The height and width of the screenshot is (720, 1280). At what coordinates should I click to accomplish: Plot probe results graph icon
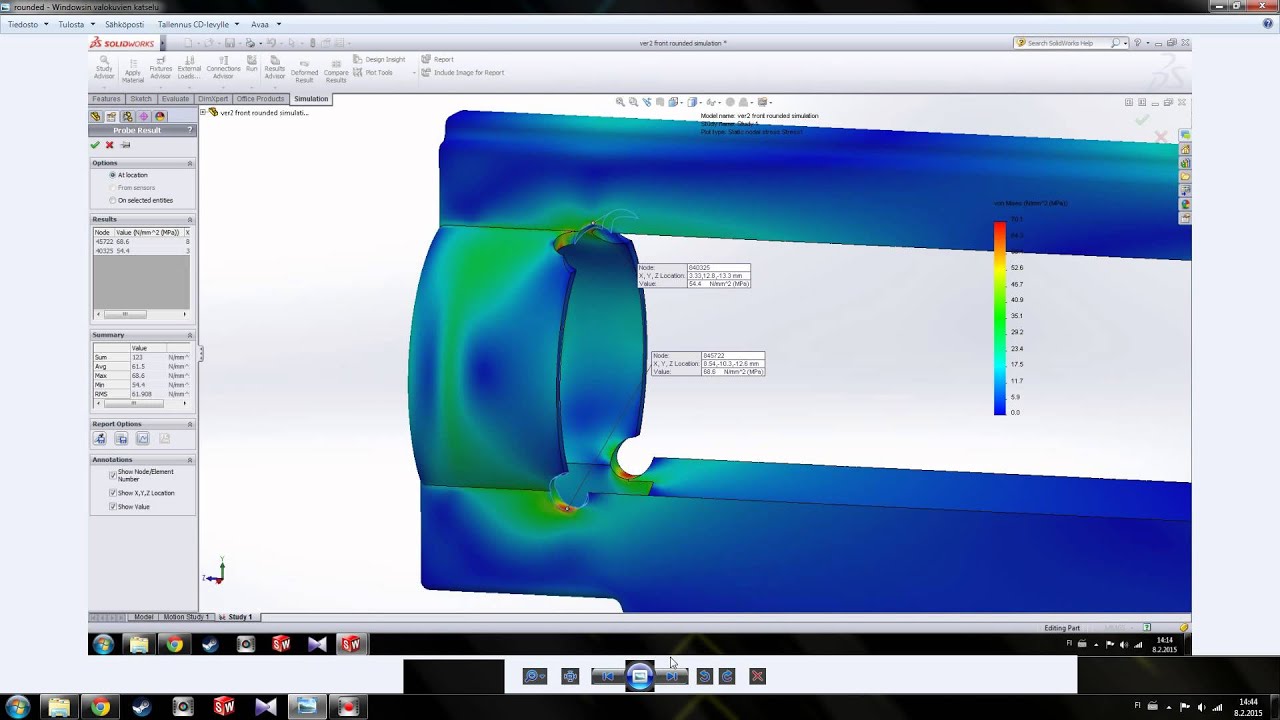pyautogui.click(x=143, y=439)
